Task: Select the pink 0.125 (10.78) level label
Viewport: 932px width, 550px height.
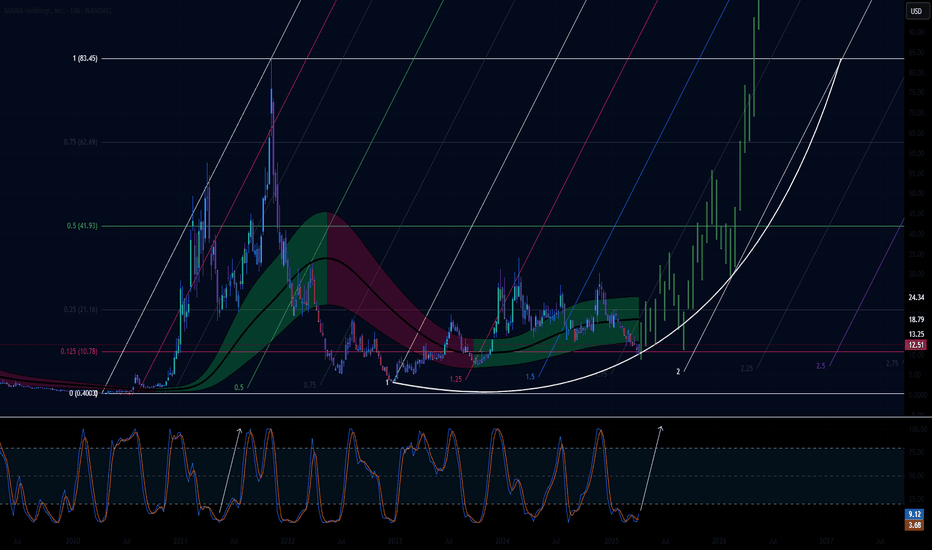Action: click(79, 351)
